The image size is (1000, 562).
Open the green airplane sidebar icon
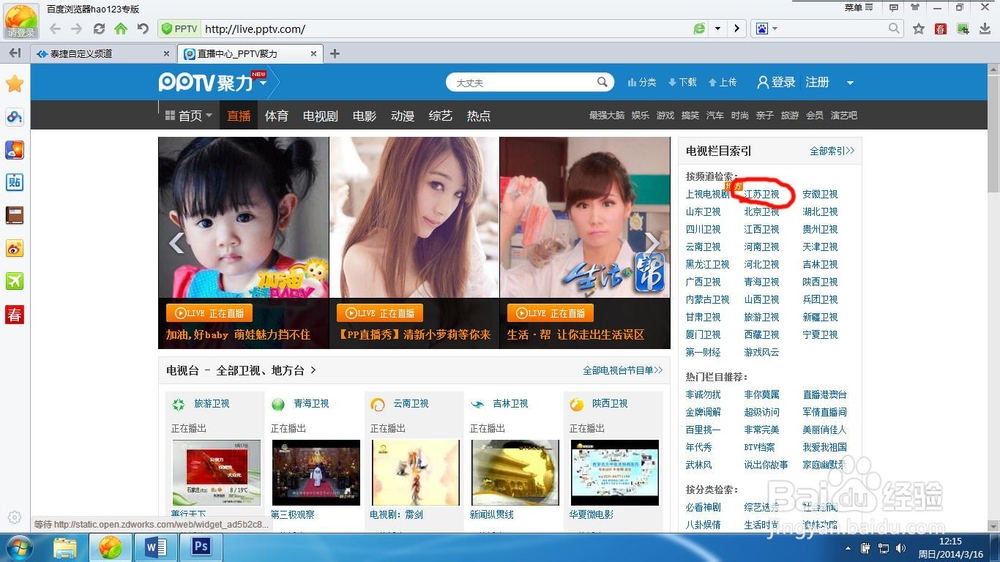(15, 281)
